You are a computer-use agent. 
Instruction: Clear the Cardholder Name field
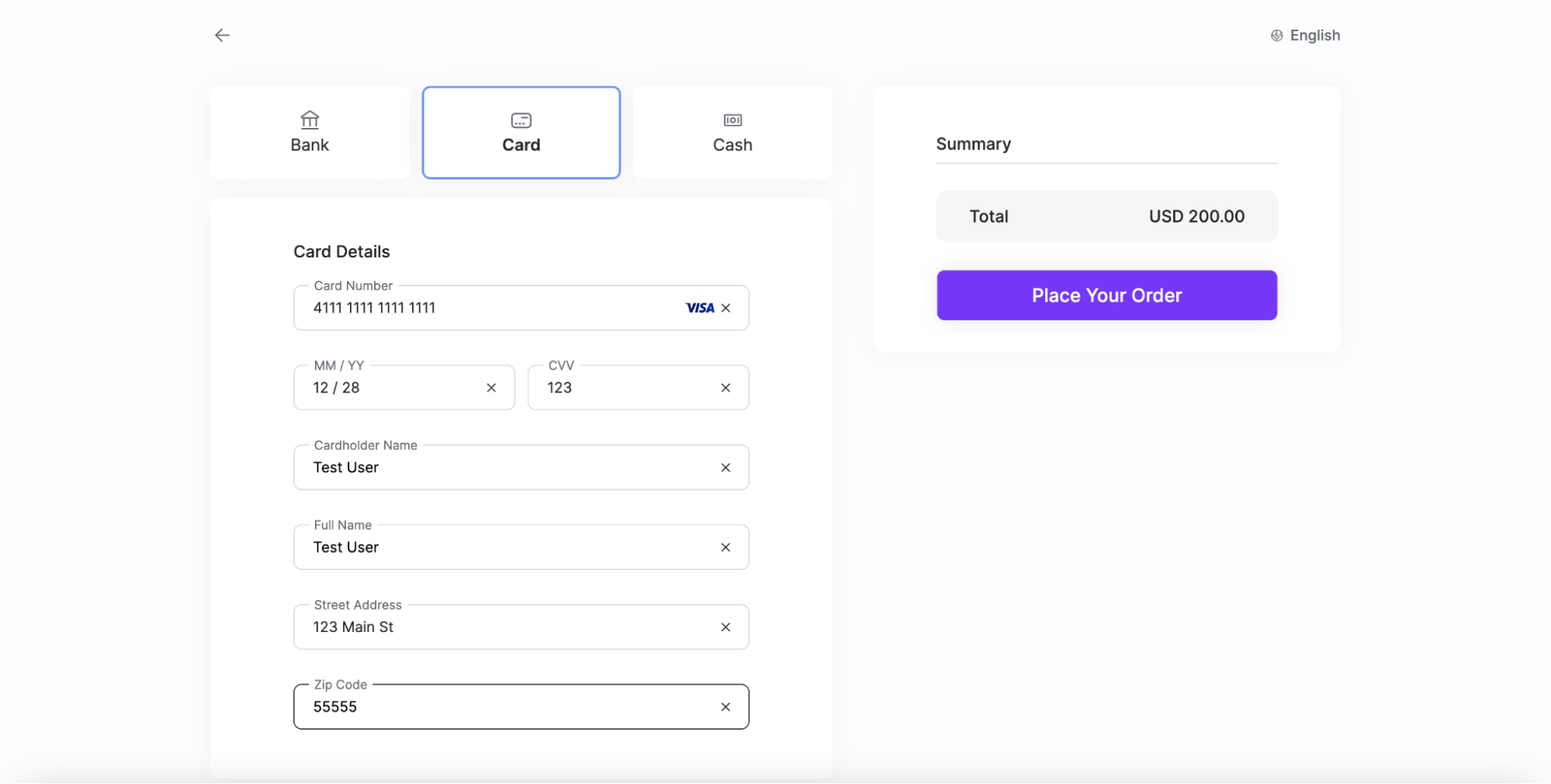coord(726,468)
